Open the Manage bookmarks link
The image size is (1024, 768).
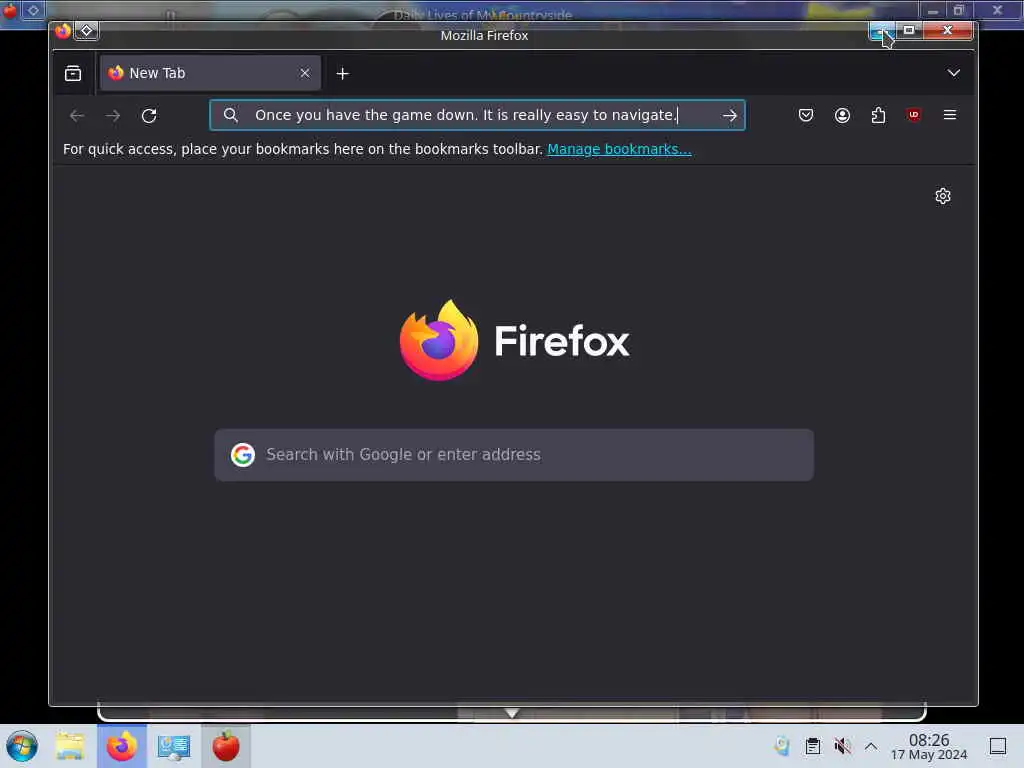[x=619, y=149]
